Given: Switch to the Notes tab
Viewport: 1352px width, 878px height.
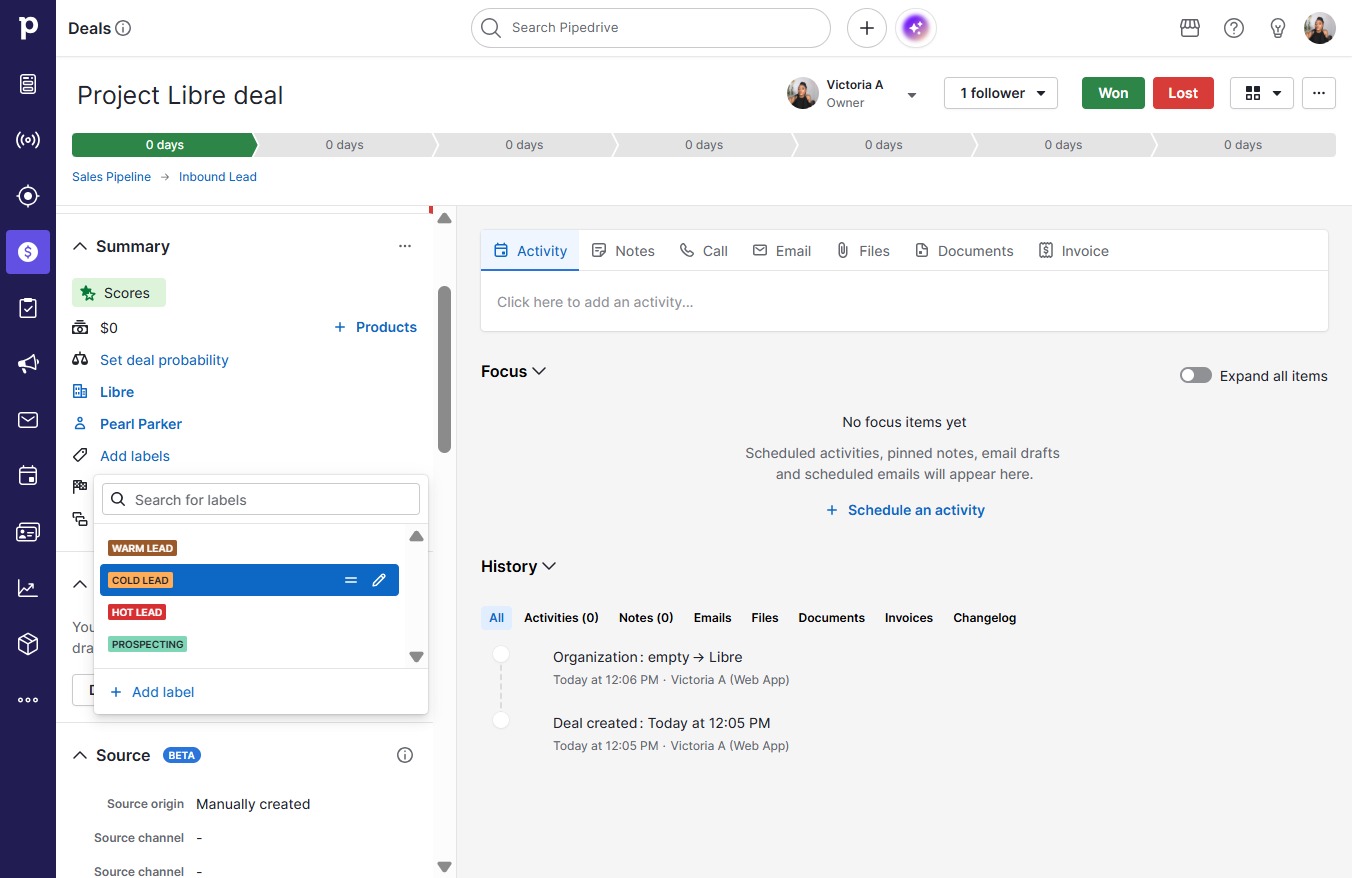Looking at the screenshot, I should point(623,251).
